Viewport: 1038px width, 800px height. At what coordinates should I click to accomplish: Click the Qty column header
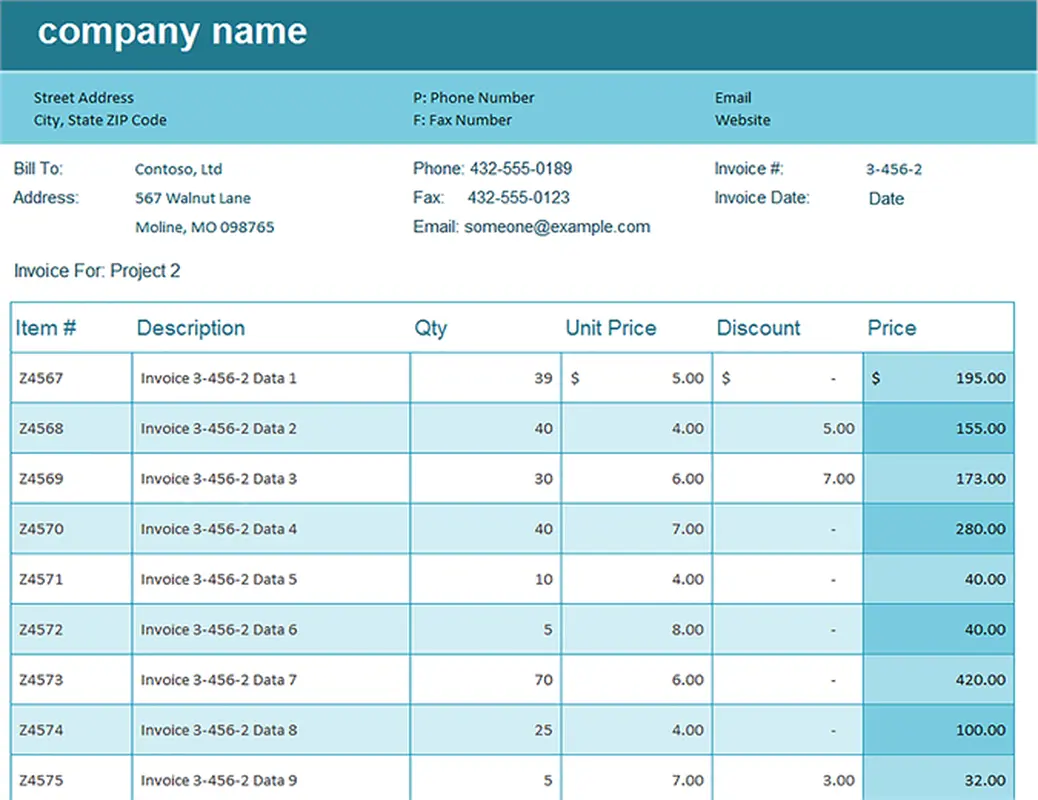[431, 328]
